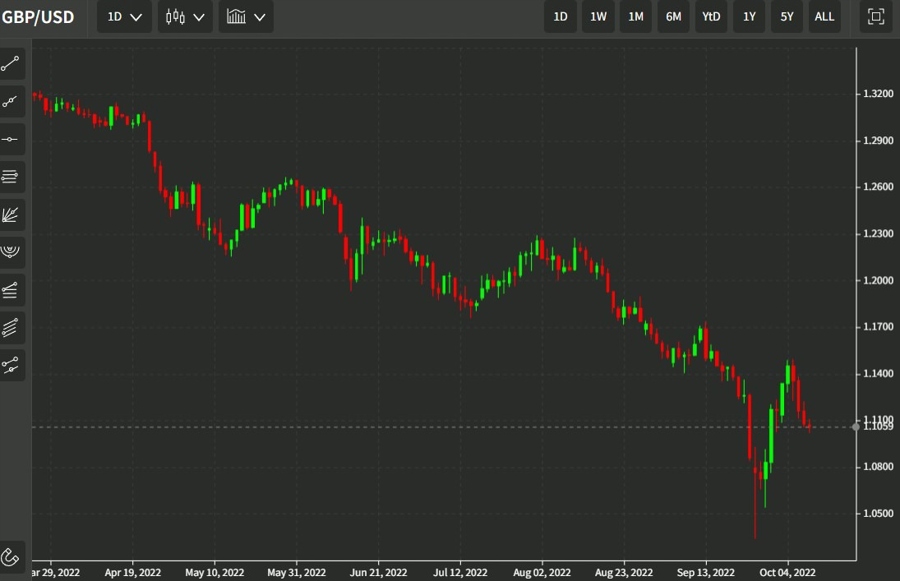Click the Sep 13, 2022 date label
This screenshot has height=581, width=900.
tap(705, 572)
